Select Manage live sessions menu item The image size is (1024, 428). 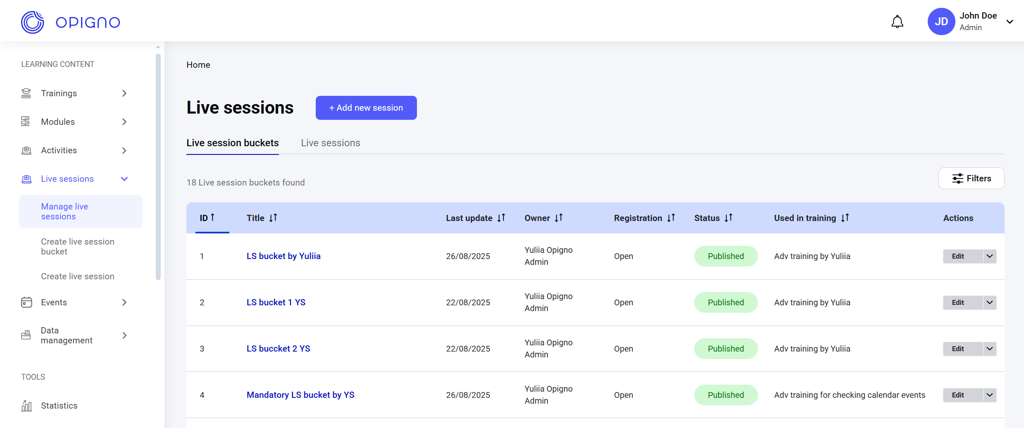click(x=80, y=212)
